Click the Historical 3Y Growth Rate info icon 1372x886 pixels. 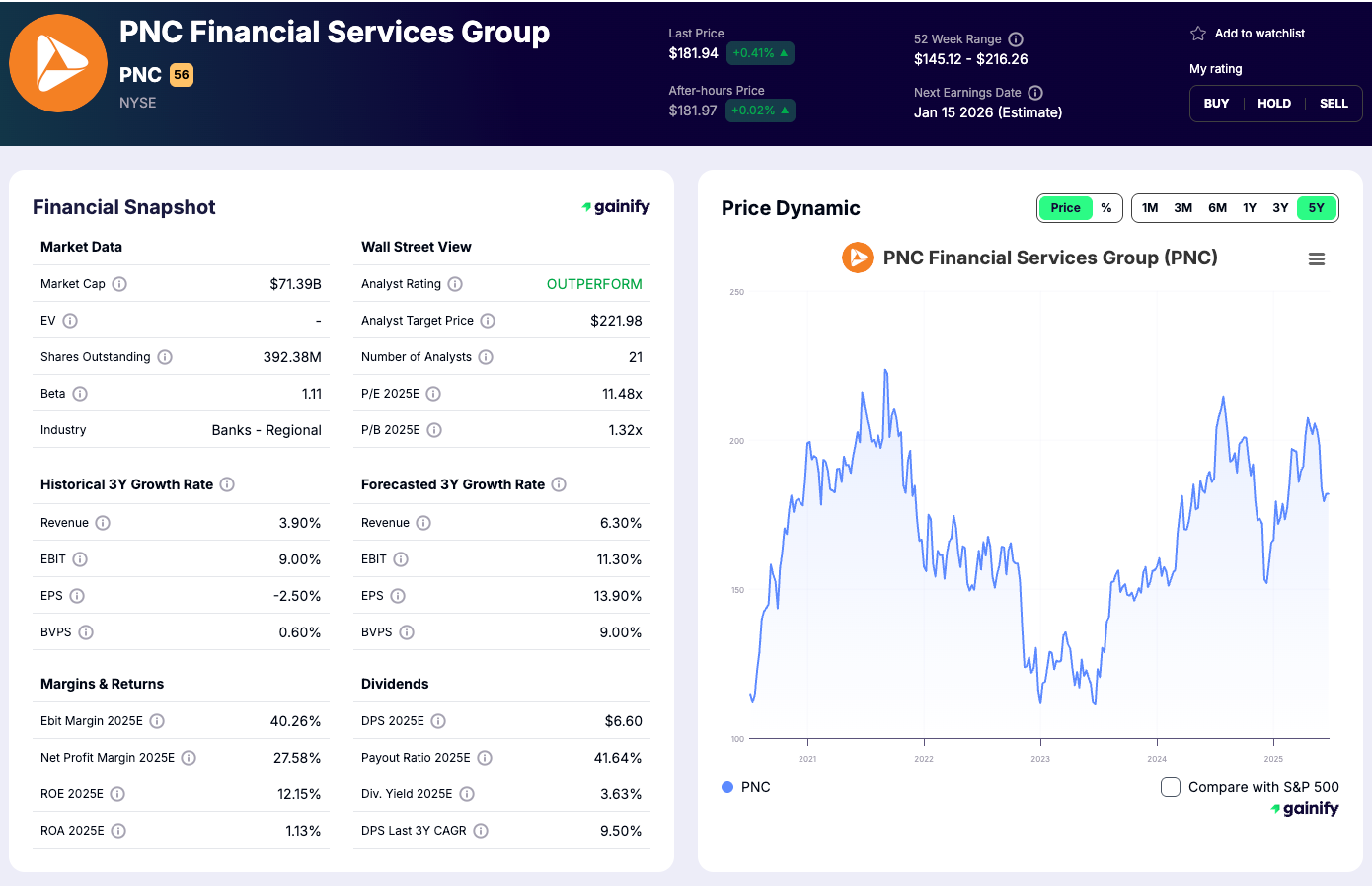227,484
